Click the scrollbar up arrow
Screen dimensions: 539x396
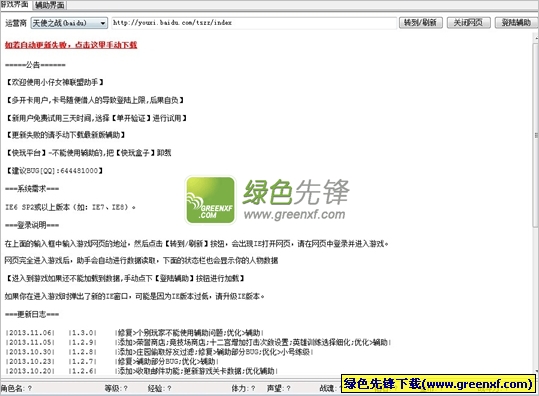pyautogui.click(x=536, y=37)
